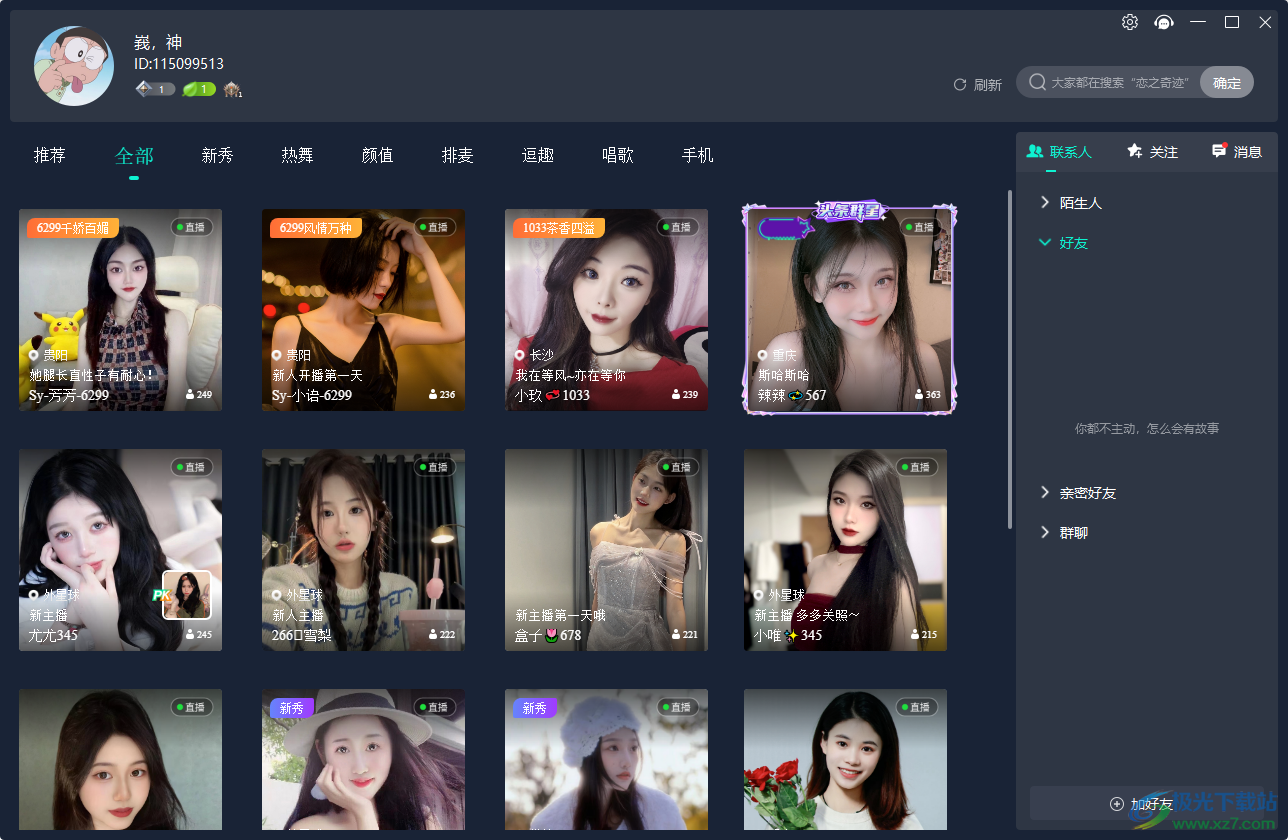The width and height of the screenshot is (1288, 840).
Task: Open the customer service headset icon
Action: click(1163, 21)
